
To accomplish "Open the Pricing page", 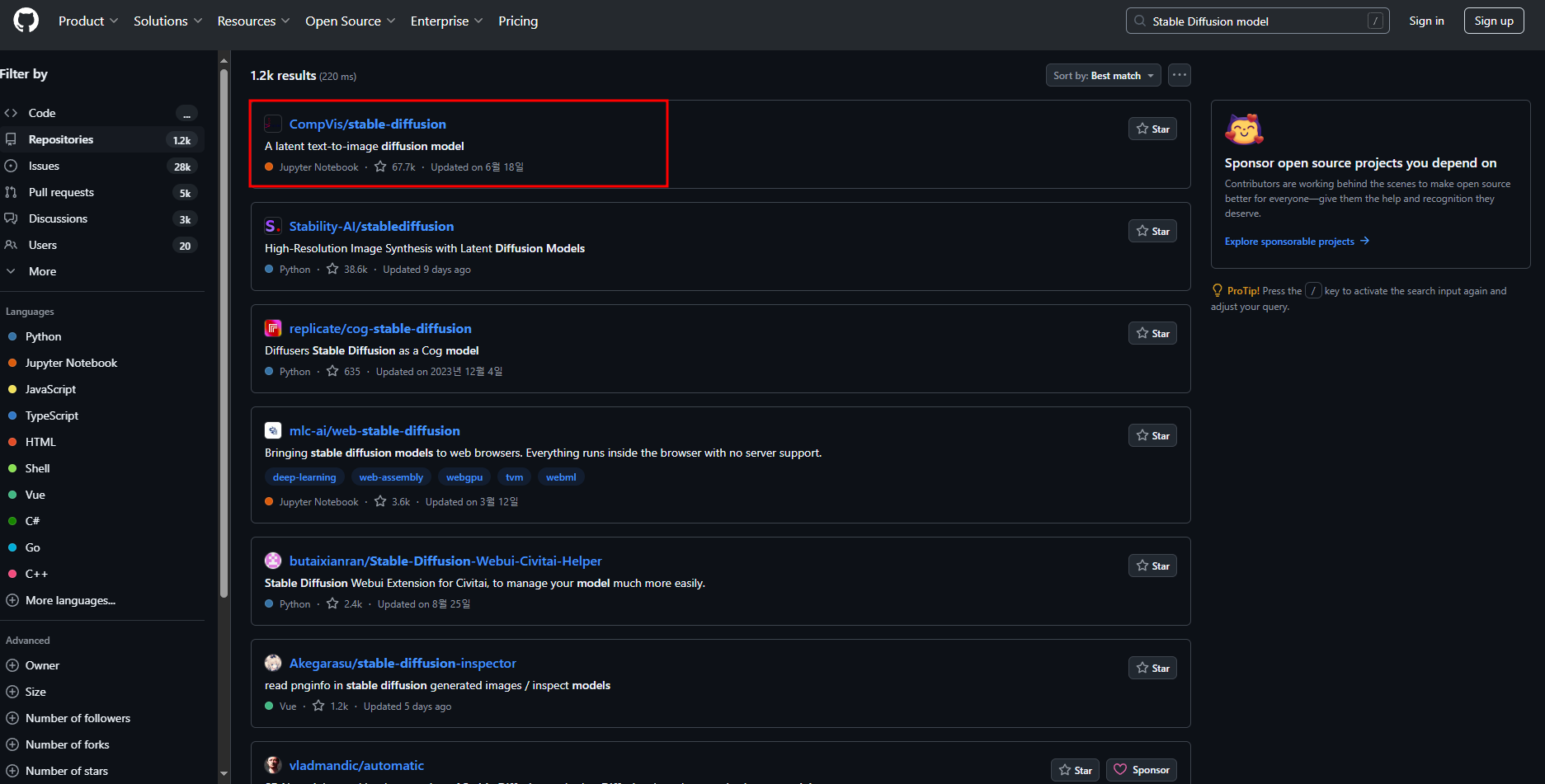I will pyautogui.click(x=518, y=21).
